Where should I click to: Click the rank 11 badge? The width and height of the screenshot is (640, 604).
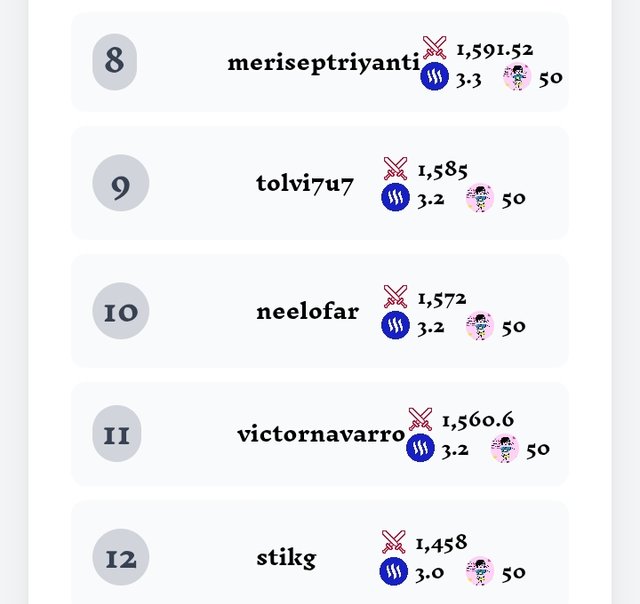(x=117, y=433)
